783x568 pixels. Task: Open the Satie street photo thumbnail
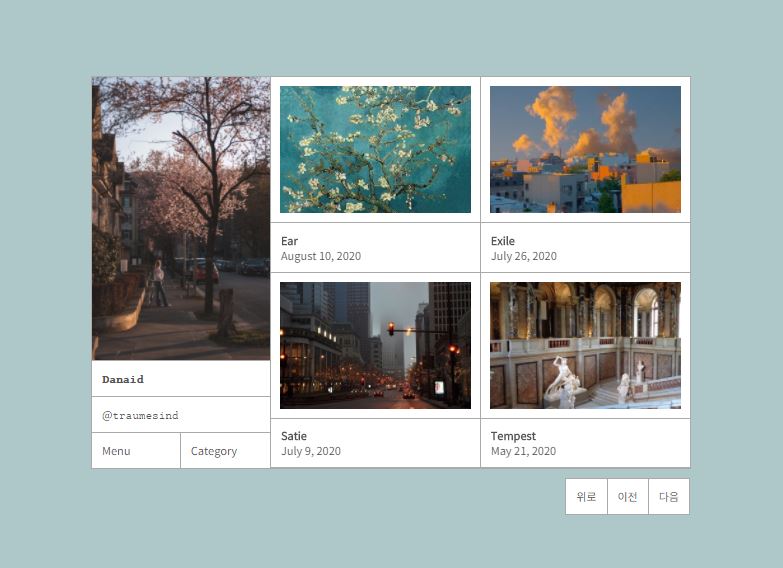point(375,345)
